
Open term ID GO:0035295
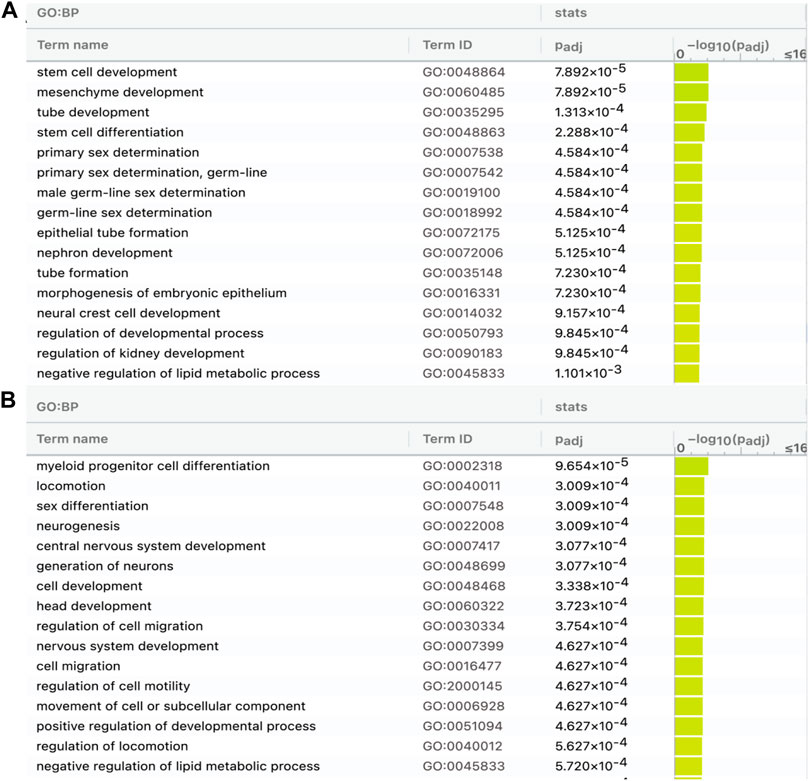point(463,112)
